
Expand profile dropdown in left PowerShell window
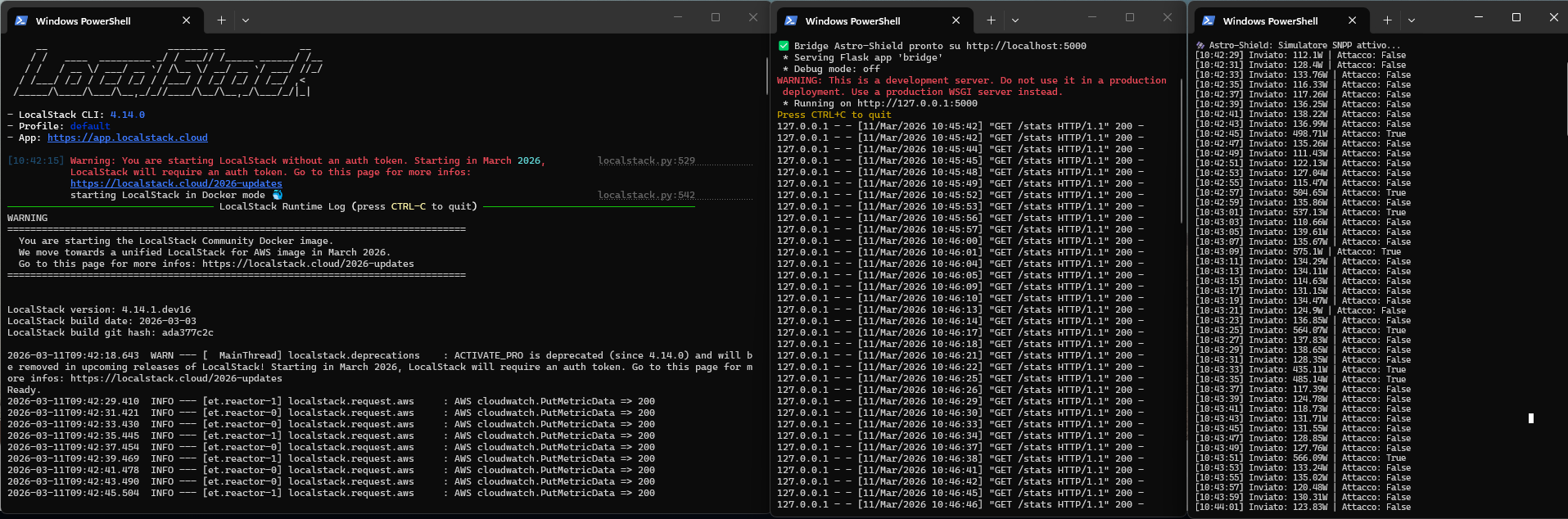click(x=246, y=20)
